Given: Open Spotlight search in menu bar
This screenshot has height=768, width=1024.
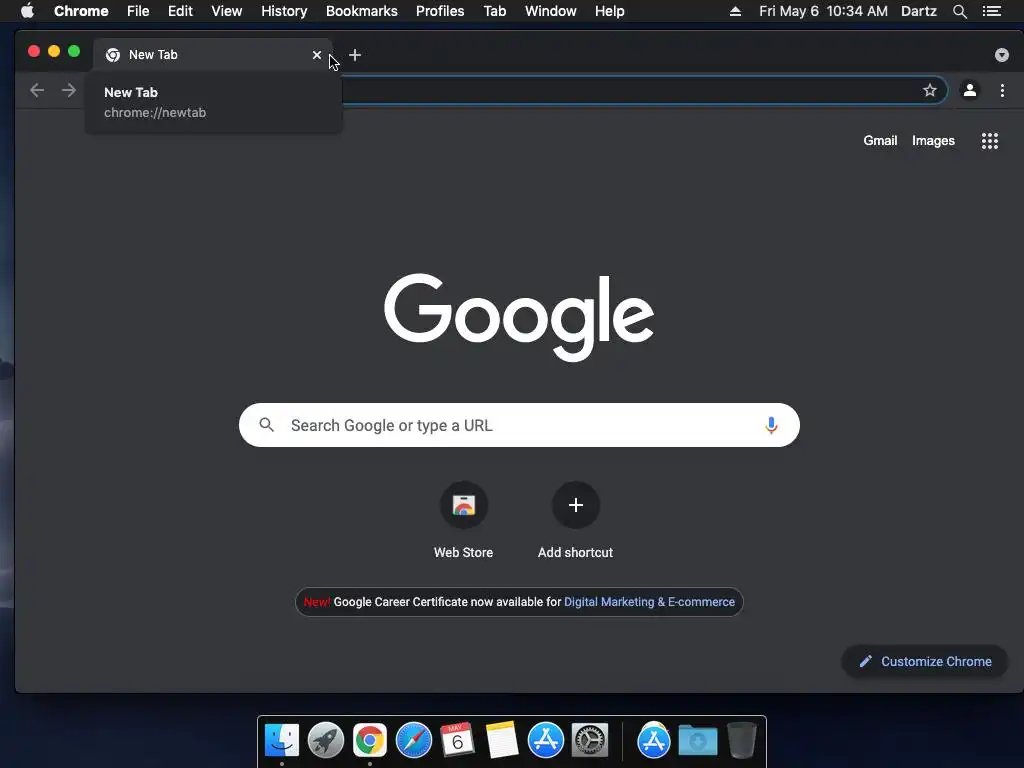Looking at the screenshot, I should pyautogui.click(x=959, y=11).
